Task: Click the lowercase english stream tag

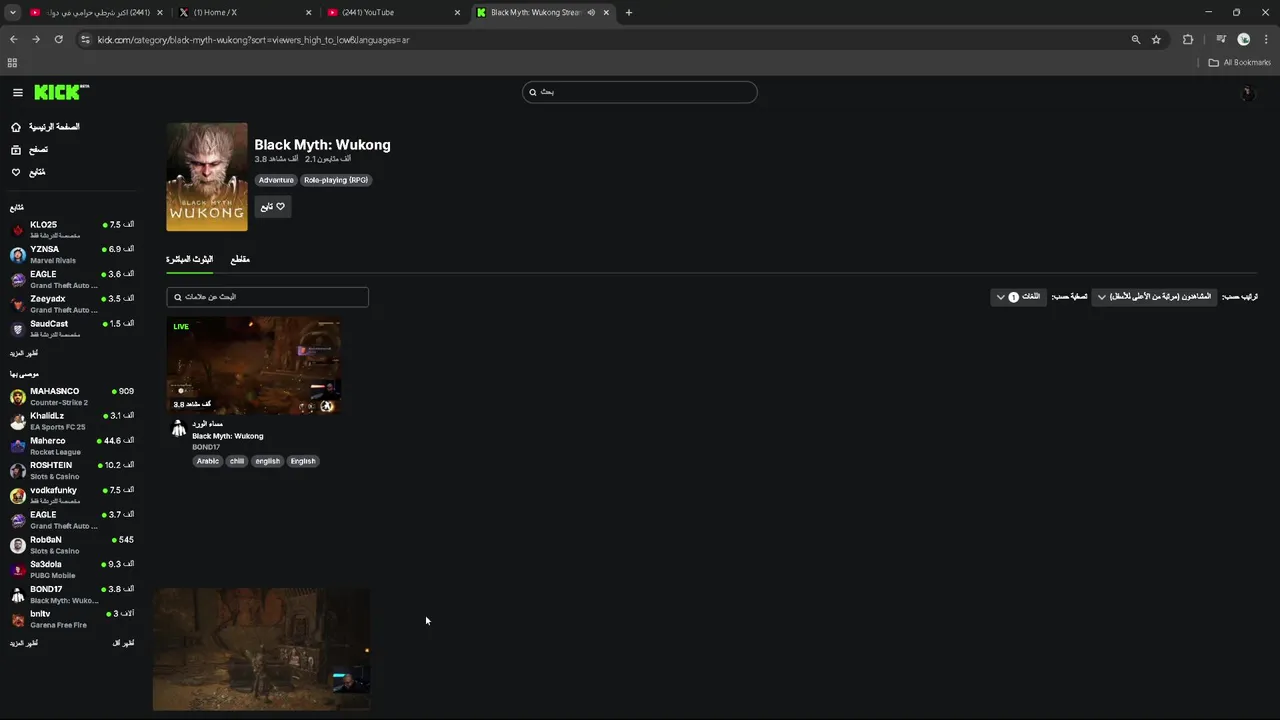Action: coord(268,461)
